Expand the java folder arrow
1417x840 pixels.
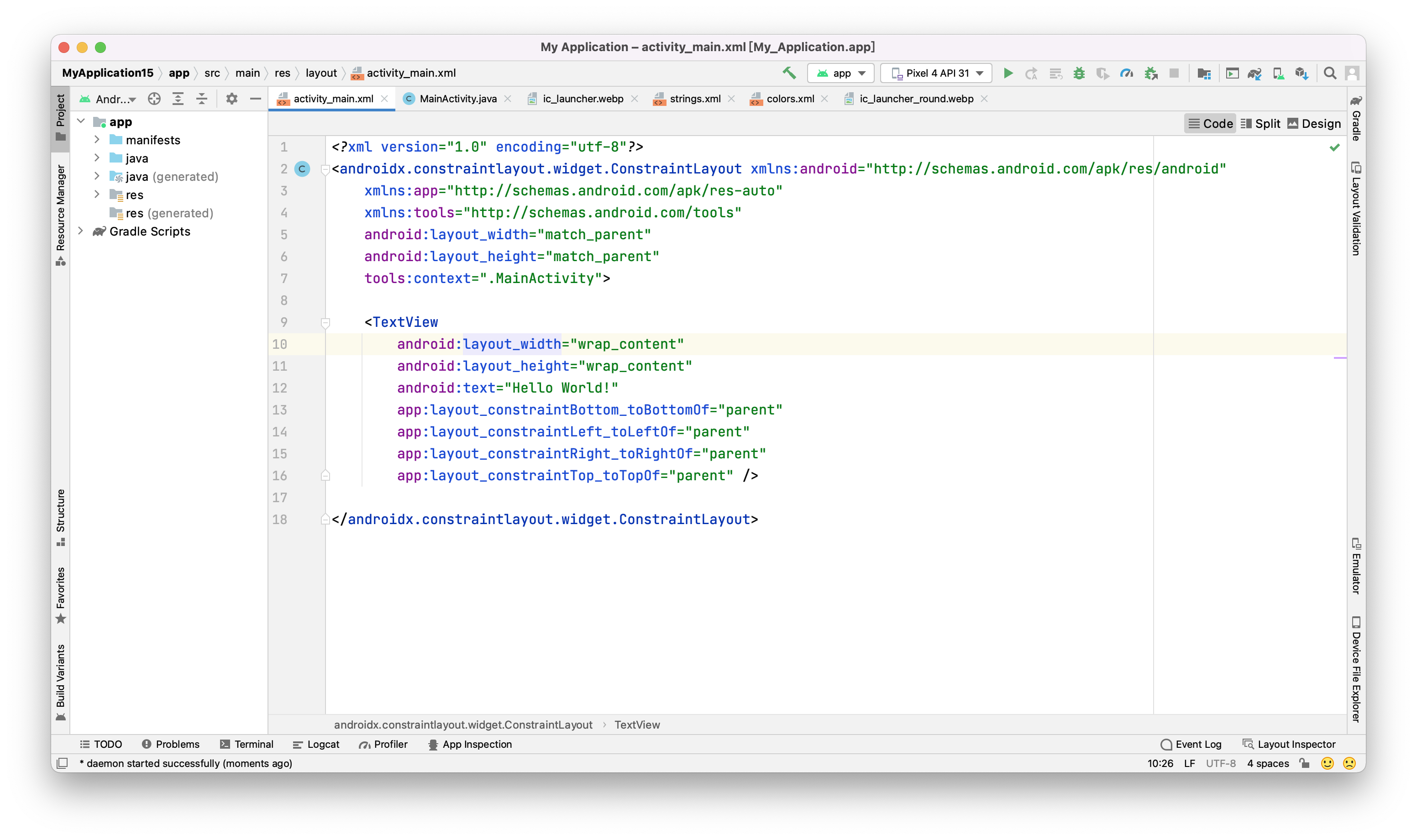[x=97, y=157]
